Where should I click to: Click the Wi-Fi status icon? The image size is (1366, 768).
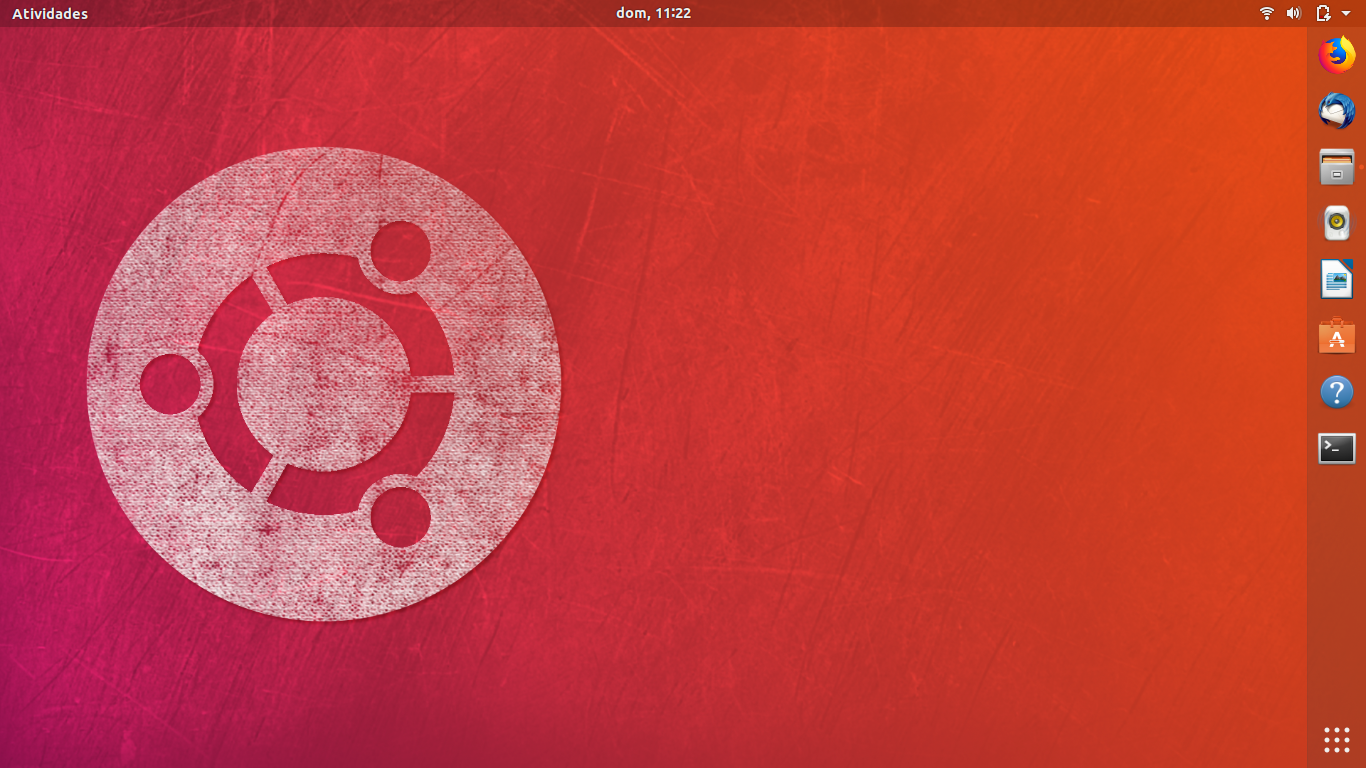click(1267, 13)
